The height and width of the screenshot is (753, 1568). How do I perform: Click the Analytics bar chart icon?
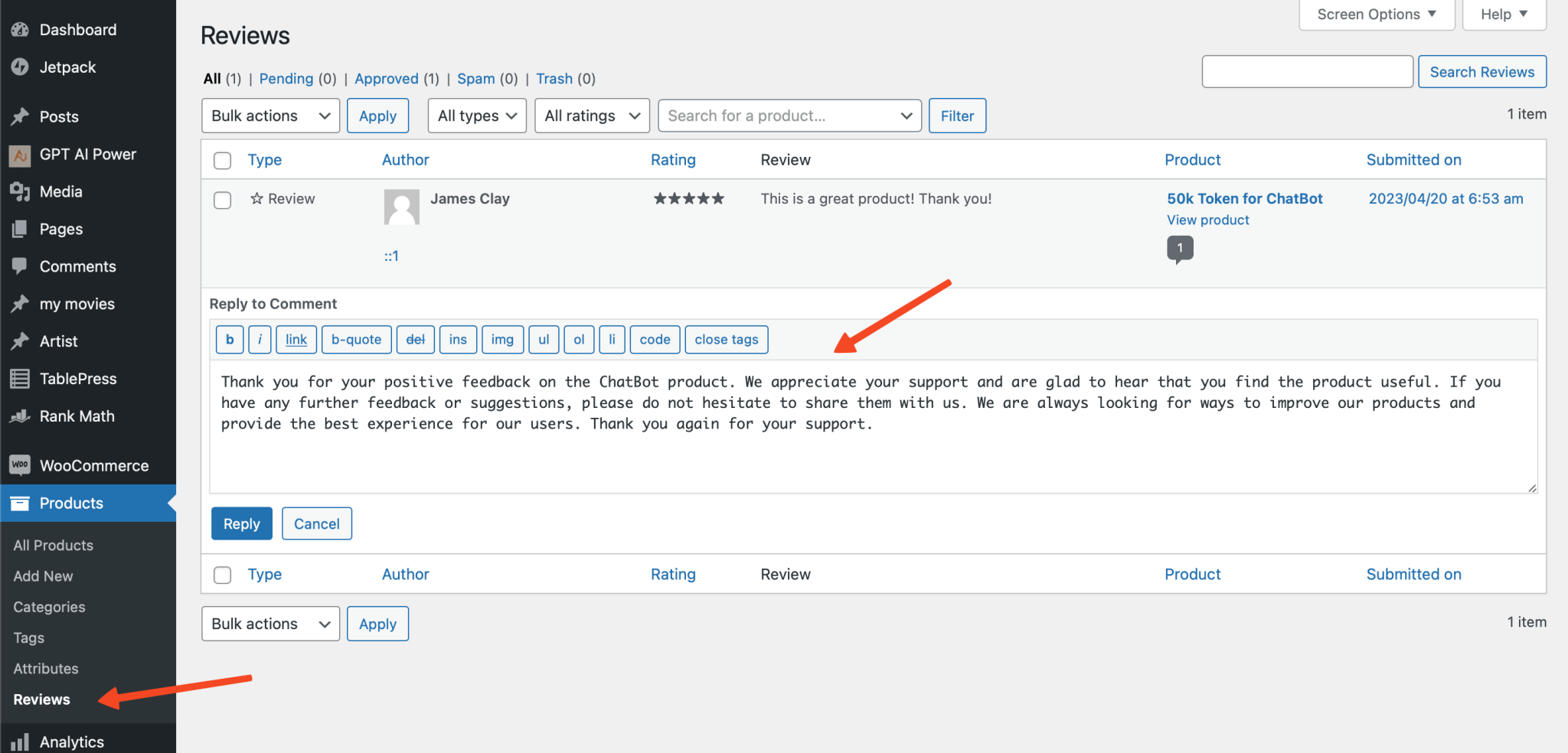point(20,742)
